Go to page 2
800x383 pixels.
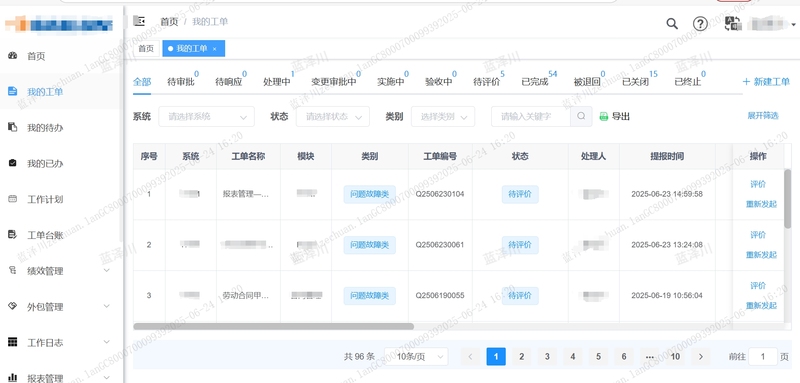521,356
